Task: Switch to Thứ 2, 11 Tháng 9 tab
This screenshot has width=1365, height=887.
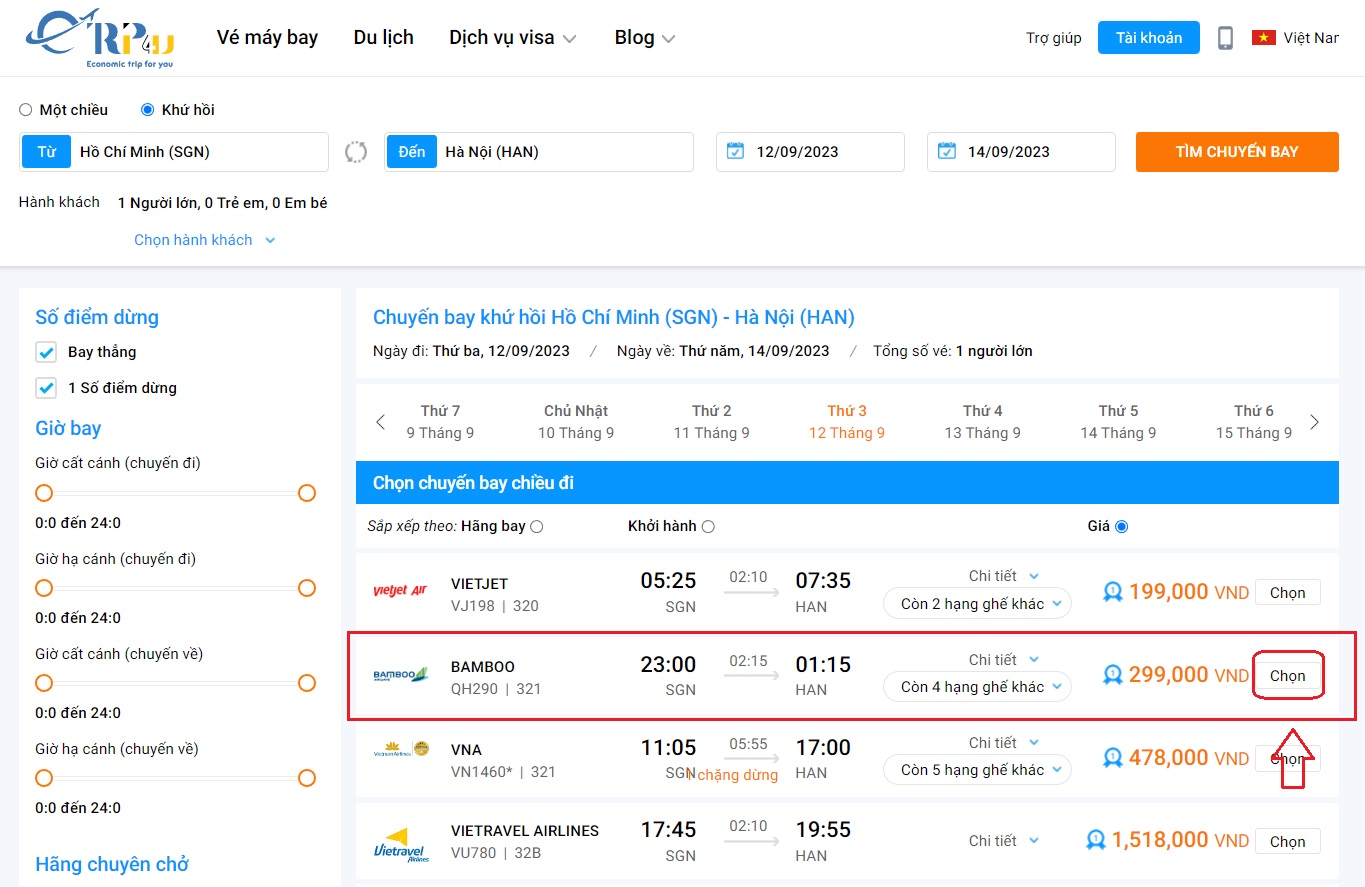Action: tap(711, 422)
